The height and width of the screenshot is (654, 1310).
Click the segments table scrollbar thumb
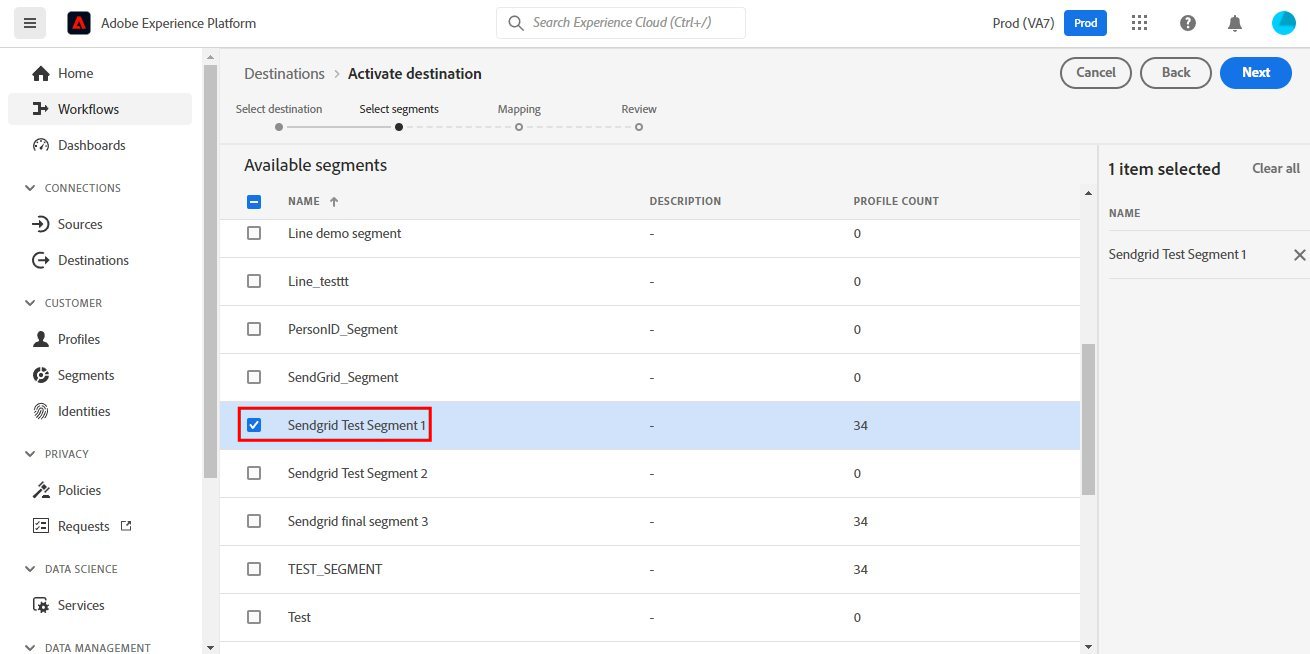click(x=1089, y=419)
